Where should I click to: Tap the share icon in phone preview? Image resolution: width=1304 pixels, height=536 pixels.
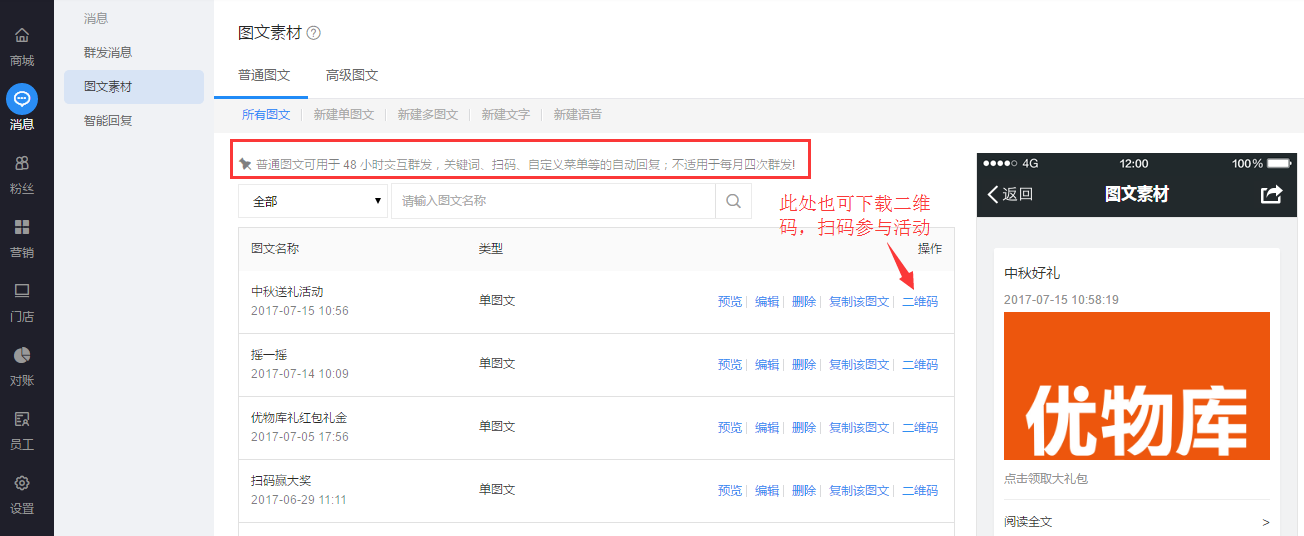1271,194
